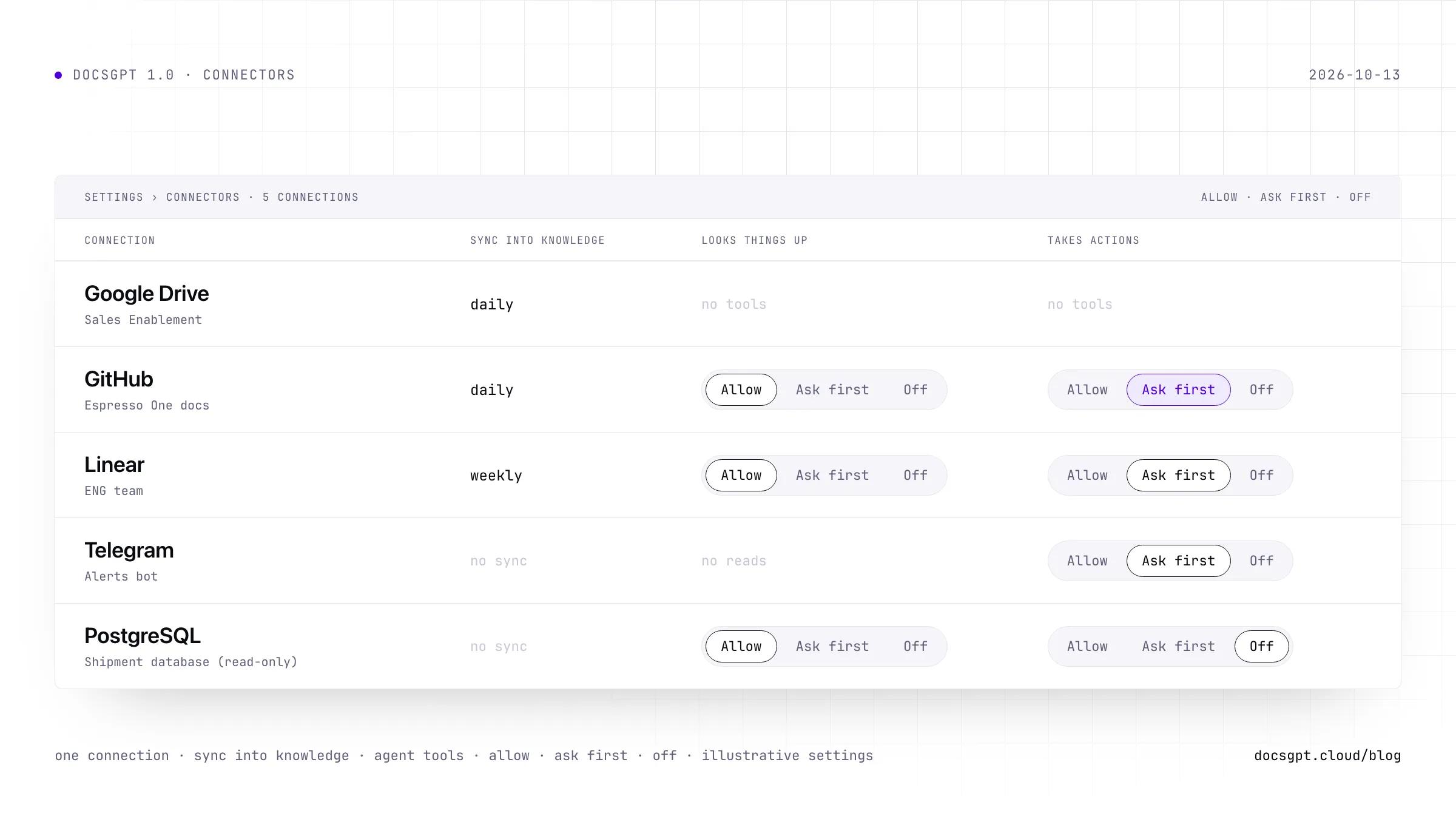Choose Ask first for Linear looks things up
This screenshot has width=1456, height=819.
(832, 475)
